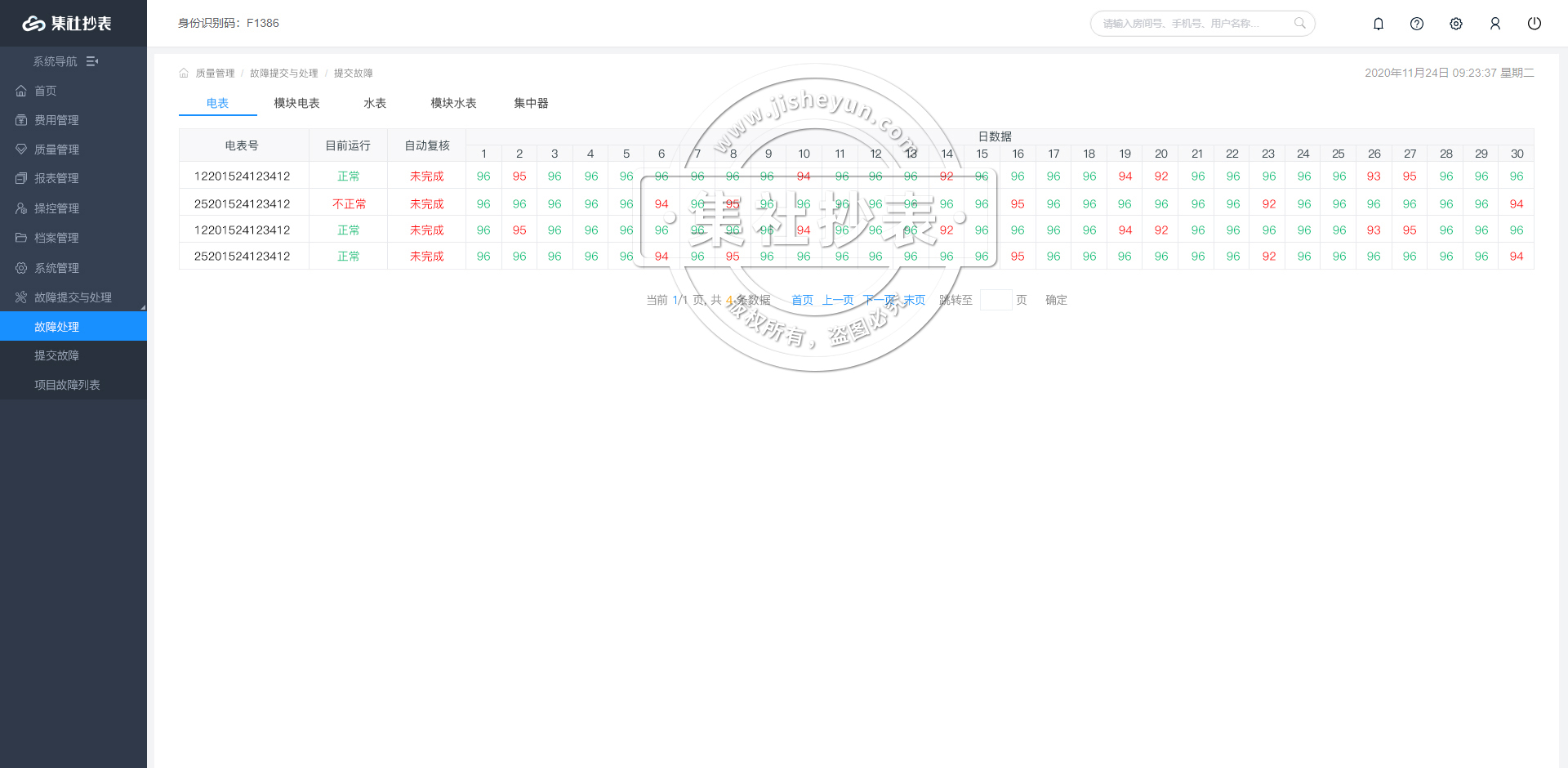
Task: Click the user profile icon
Action: point(1495,24)
